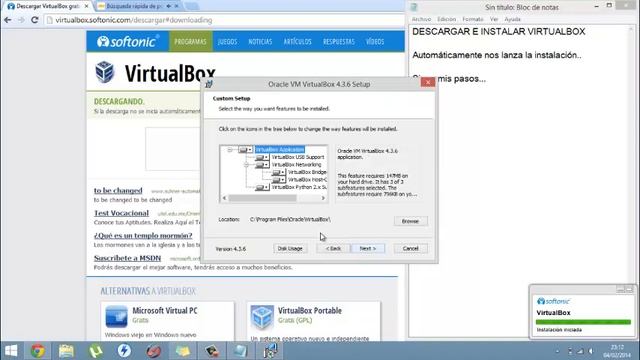Open Microsoft Virtual PC alternative title

[165, 311]
